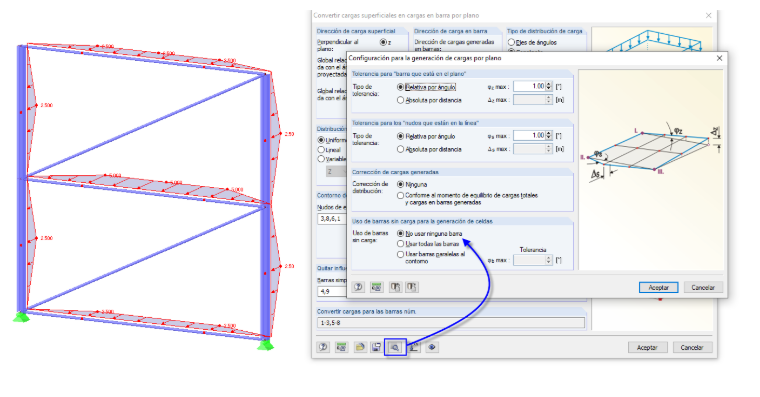760x397 pixels.
Task: Click the φz max value field
Action: pos(529,86)
